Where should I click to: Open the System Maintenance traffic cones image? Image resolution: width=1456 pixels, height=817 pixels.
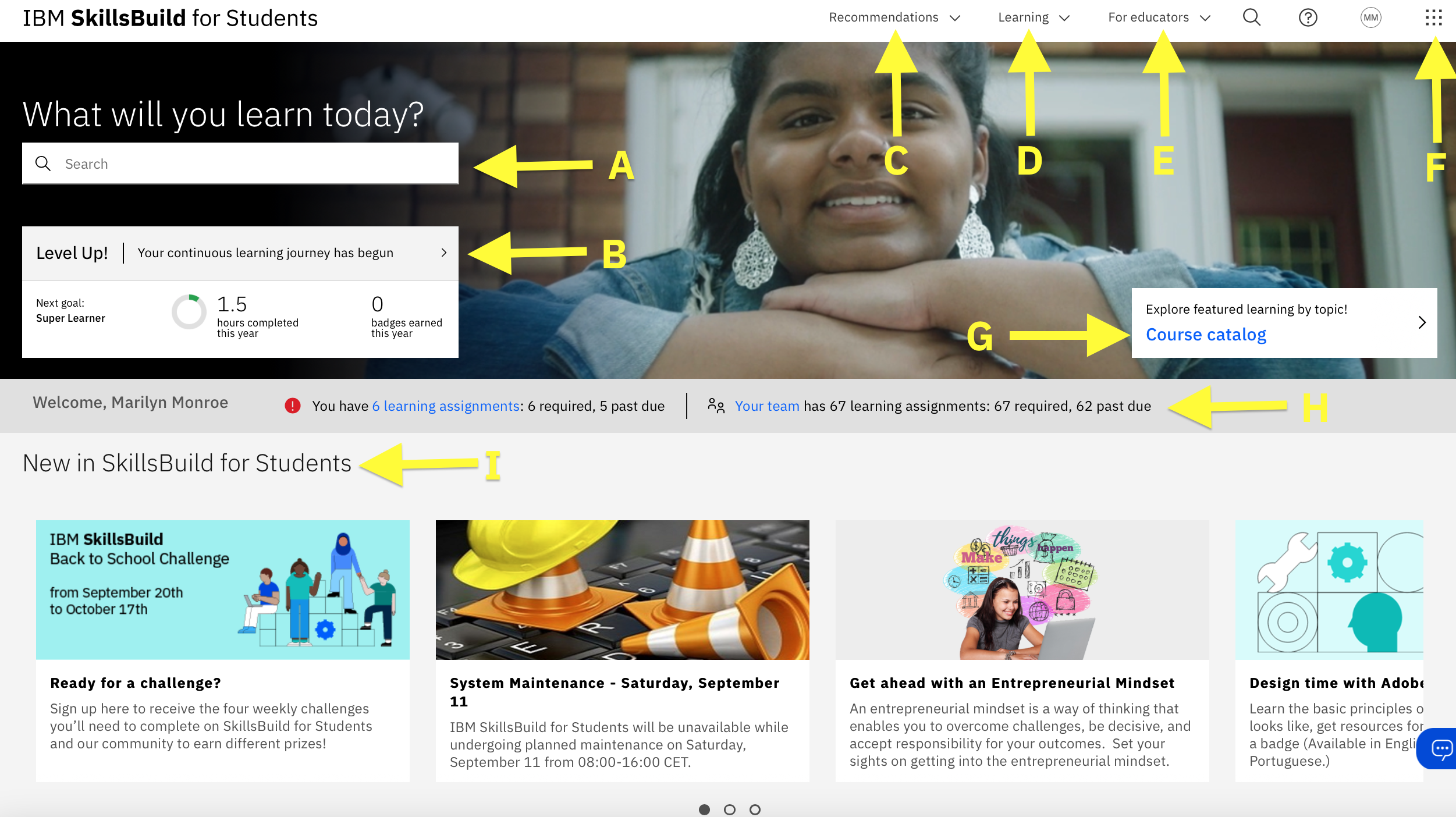click(x=623, y=589)
